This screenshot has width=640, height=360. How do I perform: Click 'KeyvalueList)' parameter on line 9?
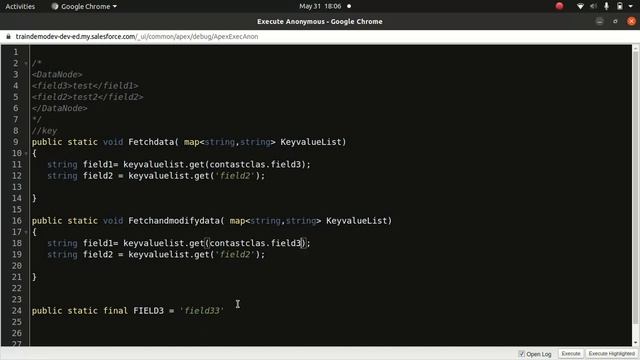coord(313,142)
